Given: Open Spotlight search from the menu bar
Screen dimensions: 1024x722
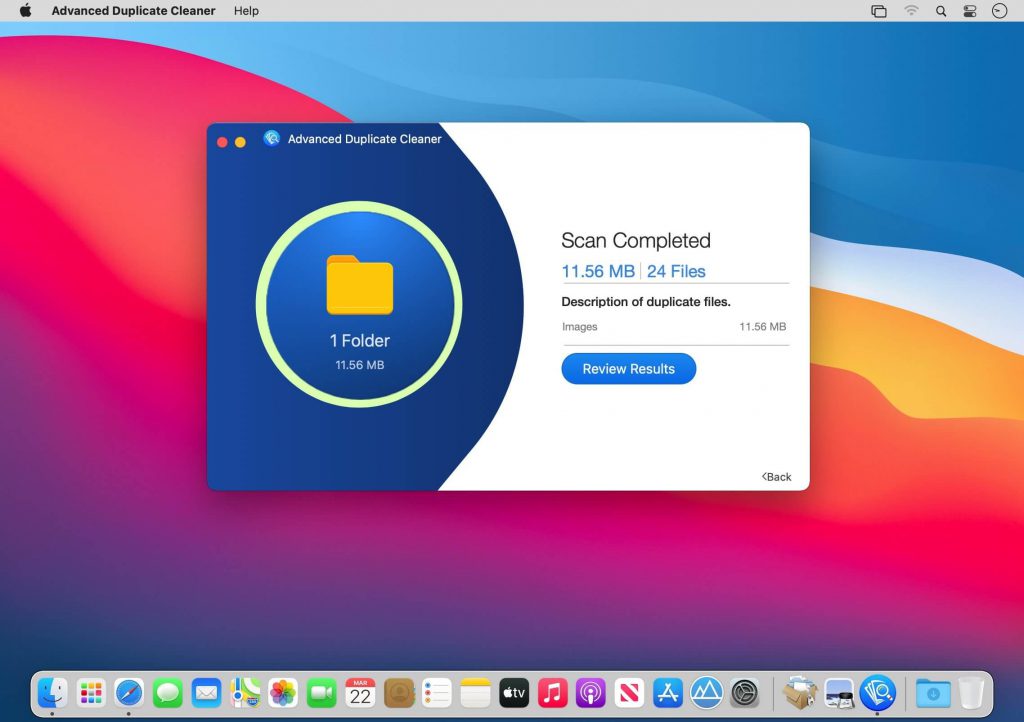Looking at the screenshot, I should tap(941, 11).
